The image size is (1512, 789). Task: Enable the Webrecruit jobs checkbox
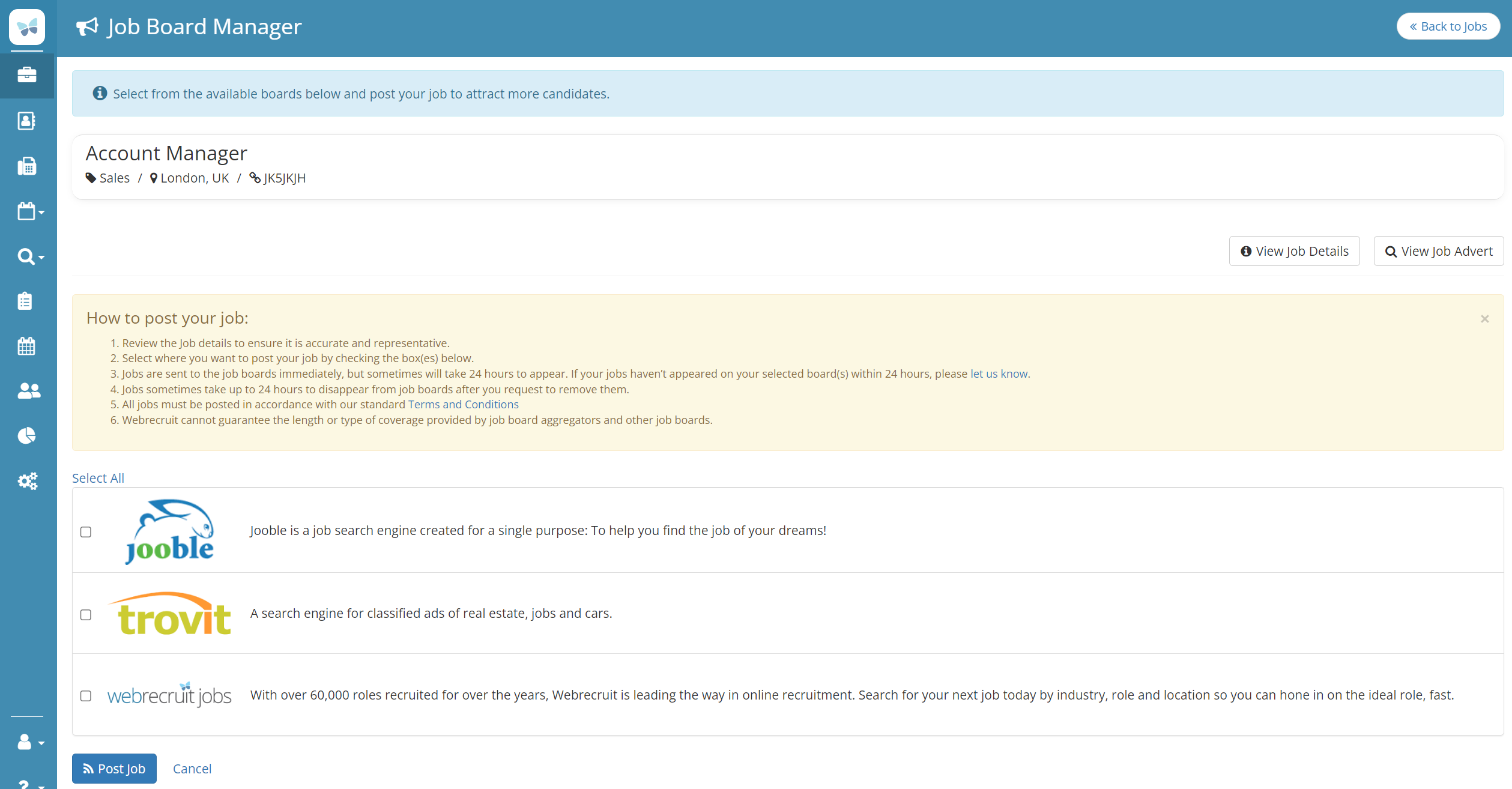click(x=86, y=696)
